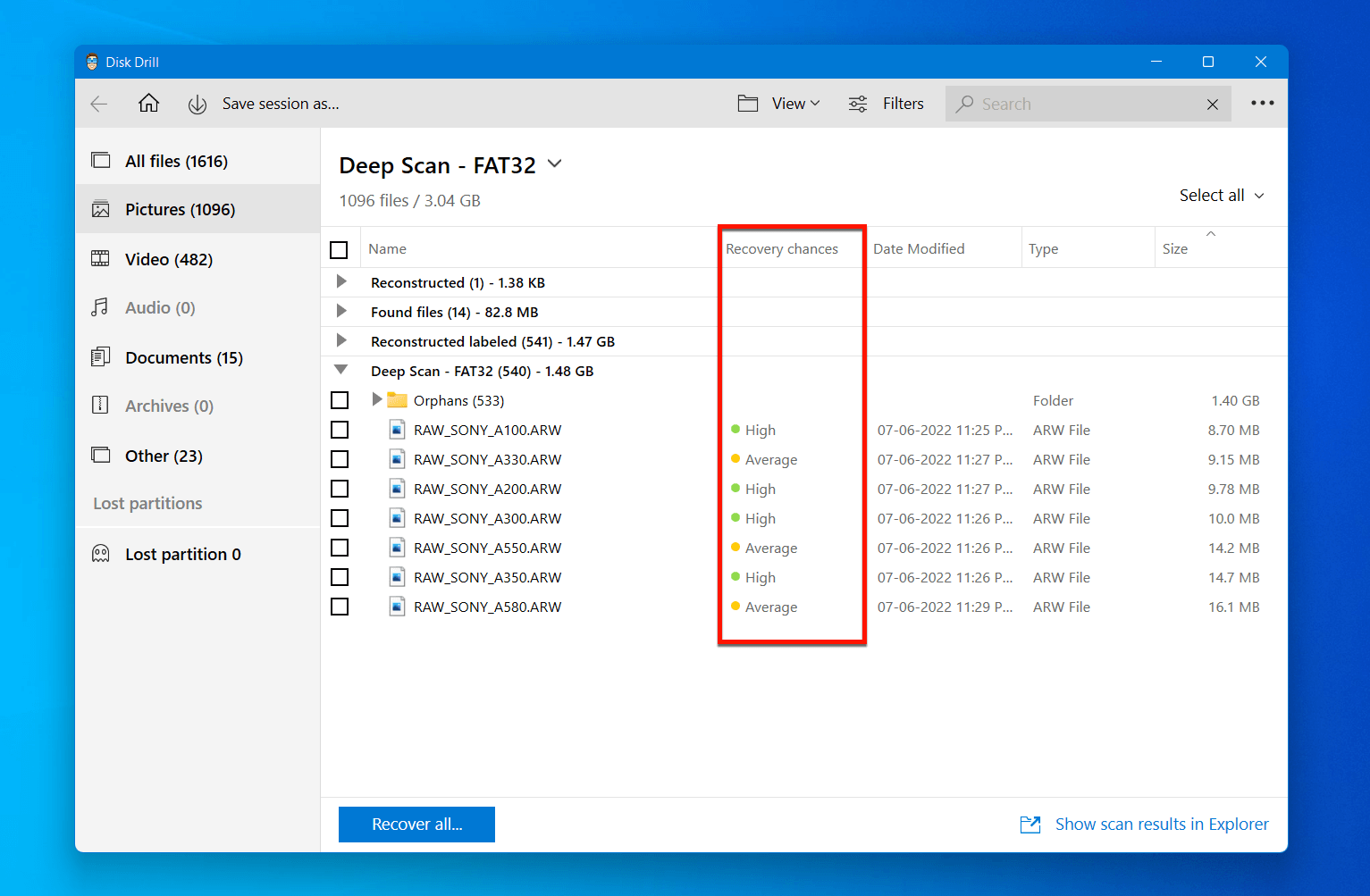Switch to Video (482) category
The image size is (1370, 896).
(198, 259)
